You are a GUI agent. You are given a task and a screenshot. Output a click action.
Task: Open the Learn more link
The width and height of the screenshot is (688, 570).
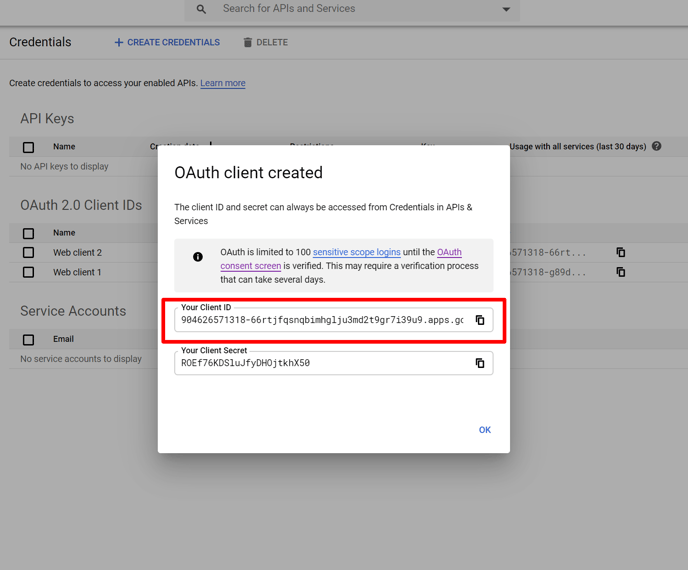(223, 83)
